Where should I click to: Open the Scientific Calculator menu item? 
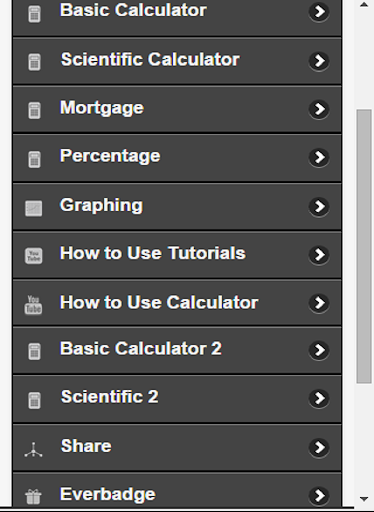(177, 61)
